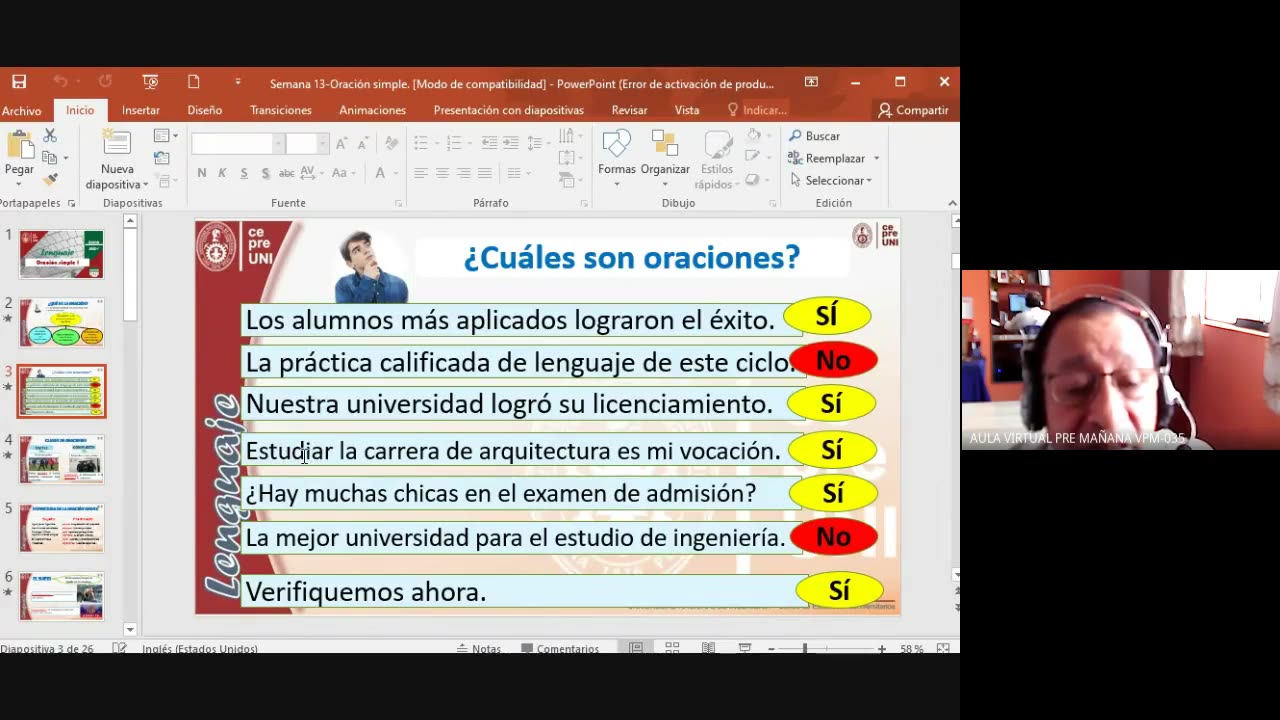Click the Redo/Repeat icon in quick access toolbar
The width and height of the screenshot is (1280, 720).
click(x=105, y=82)
